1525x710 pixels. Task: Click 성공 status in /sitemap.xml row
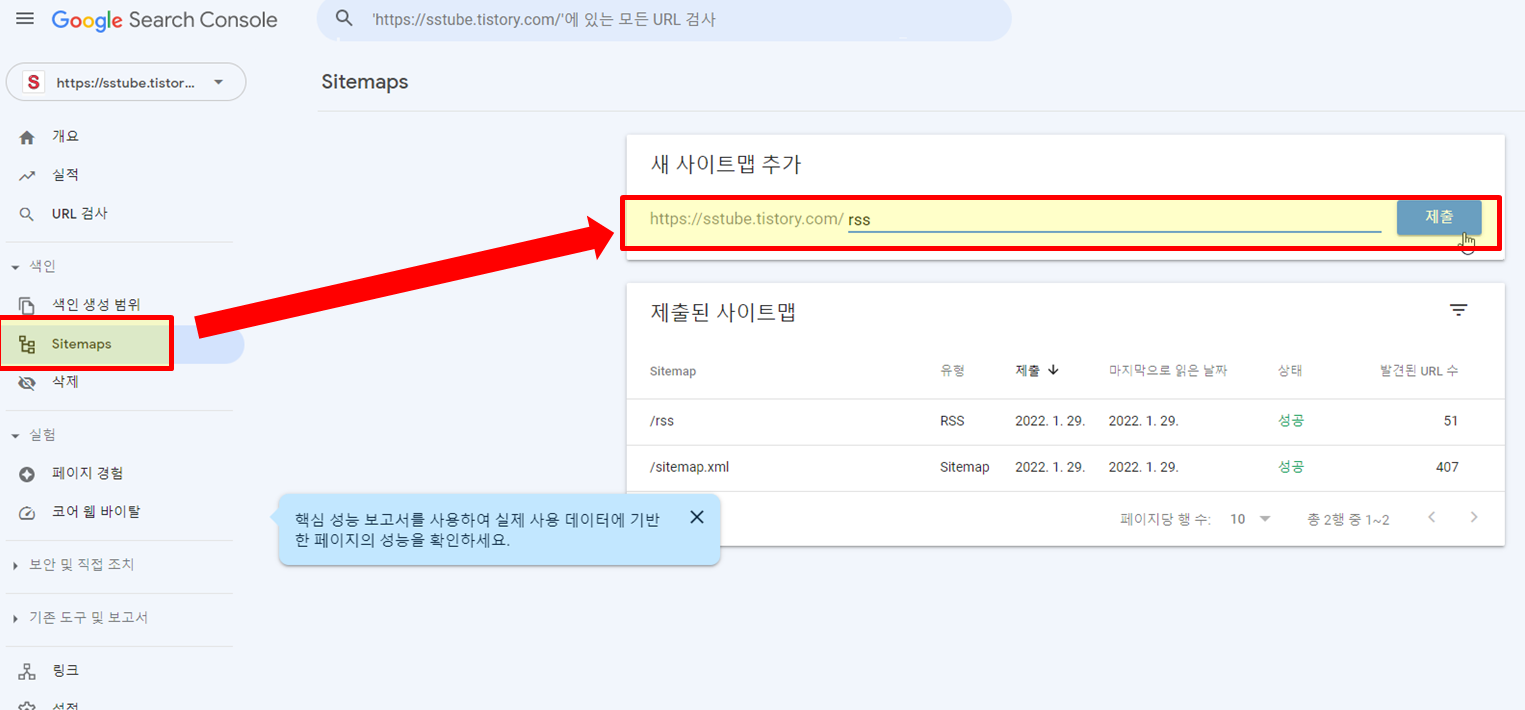click(1291, 467)
